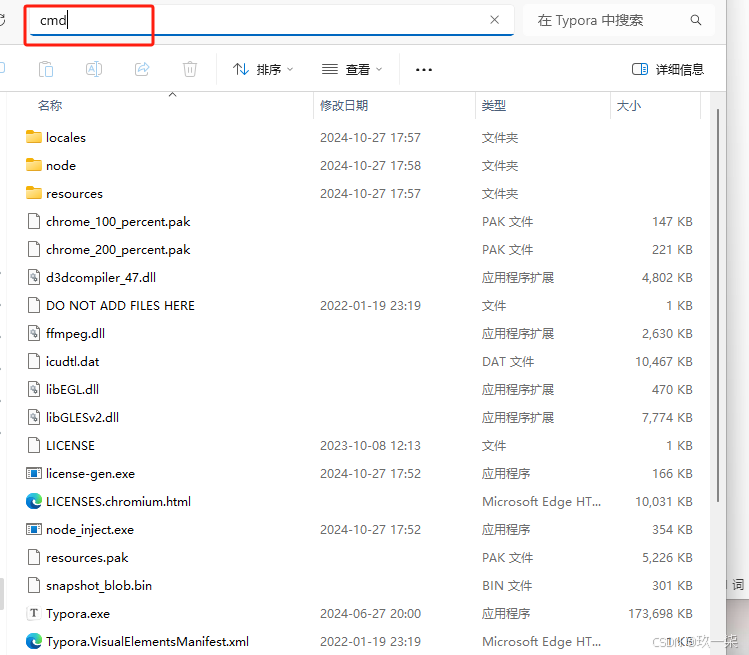
Task: Sort by 名称 column header
Action: [50, 106]
